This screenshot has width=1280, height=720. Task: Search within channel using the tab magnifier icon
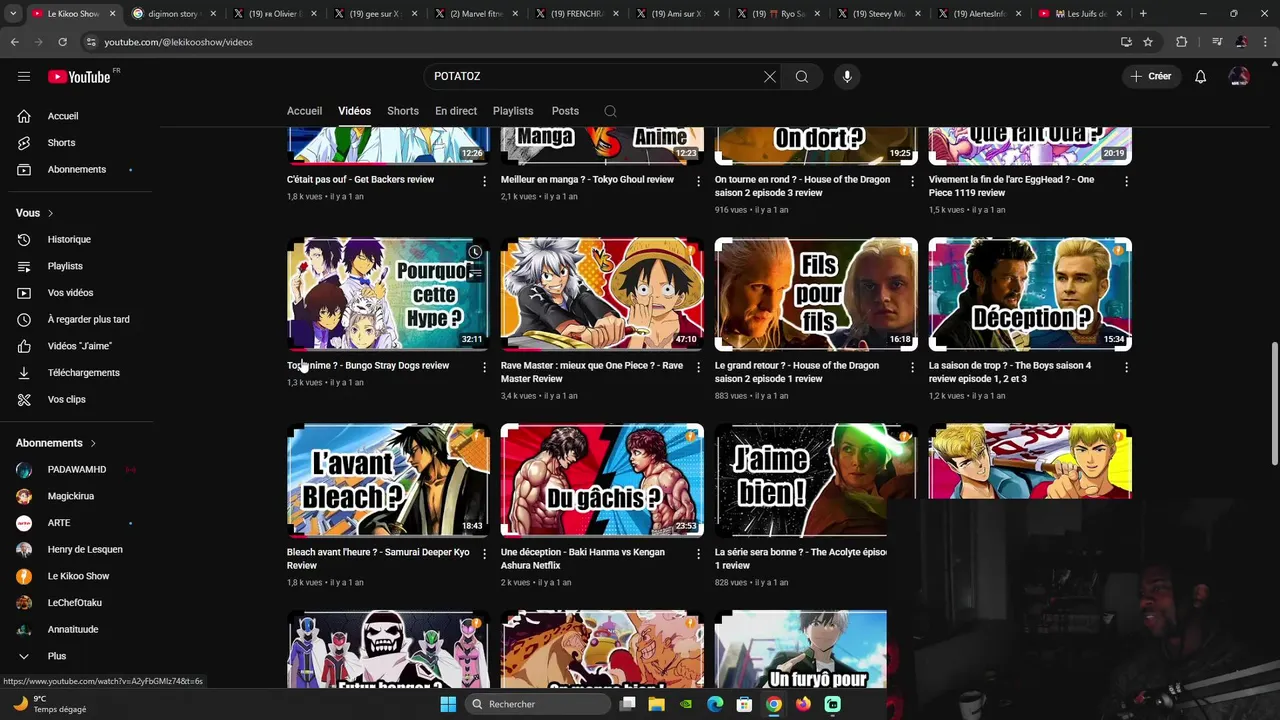click(x=610, y=111)
